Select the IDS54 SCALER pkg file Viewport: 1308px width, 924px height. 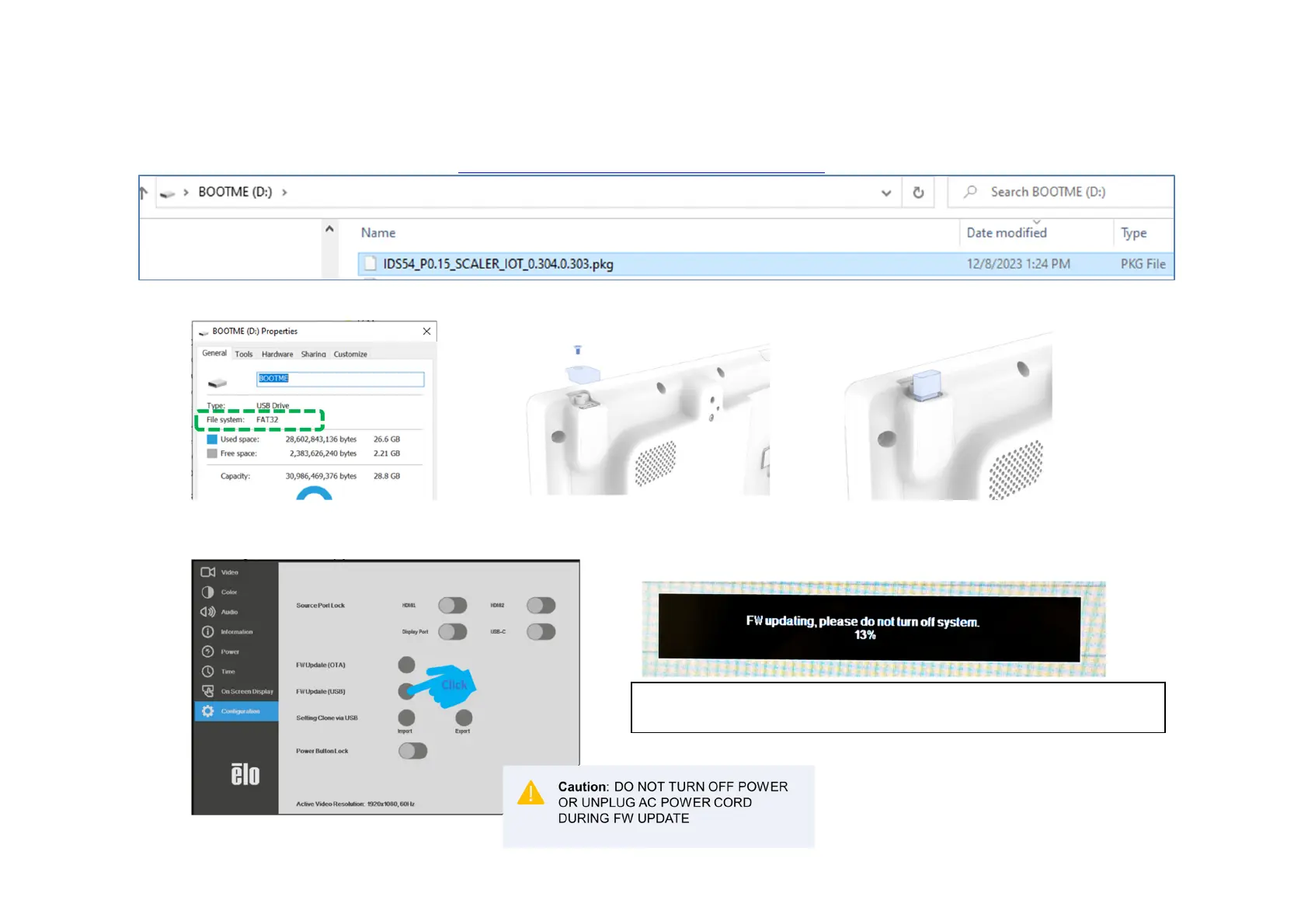pos(498,264)
